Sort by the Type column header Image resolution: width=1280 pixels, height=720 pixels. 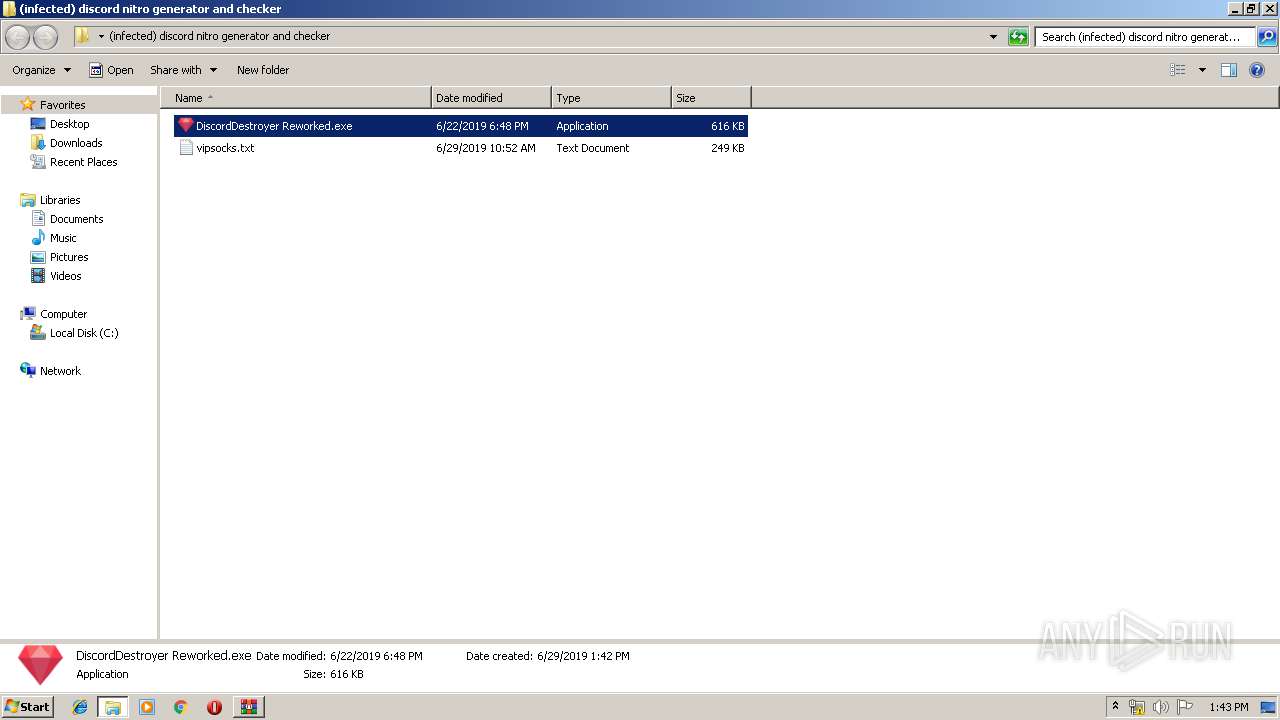click(611, 98)
